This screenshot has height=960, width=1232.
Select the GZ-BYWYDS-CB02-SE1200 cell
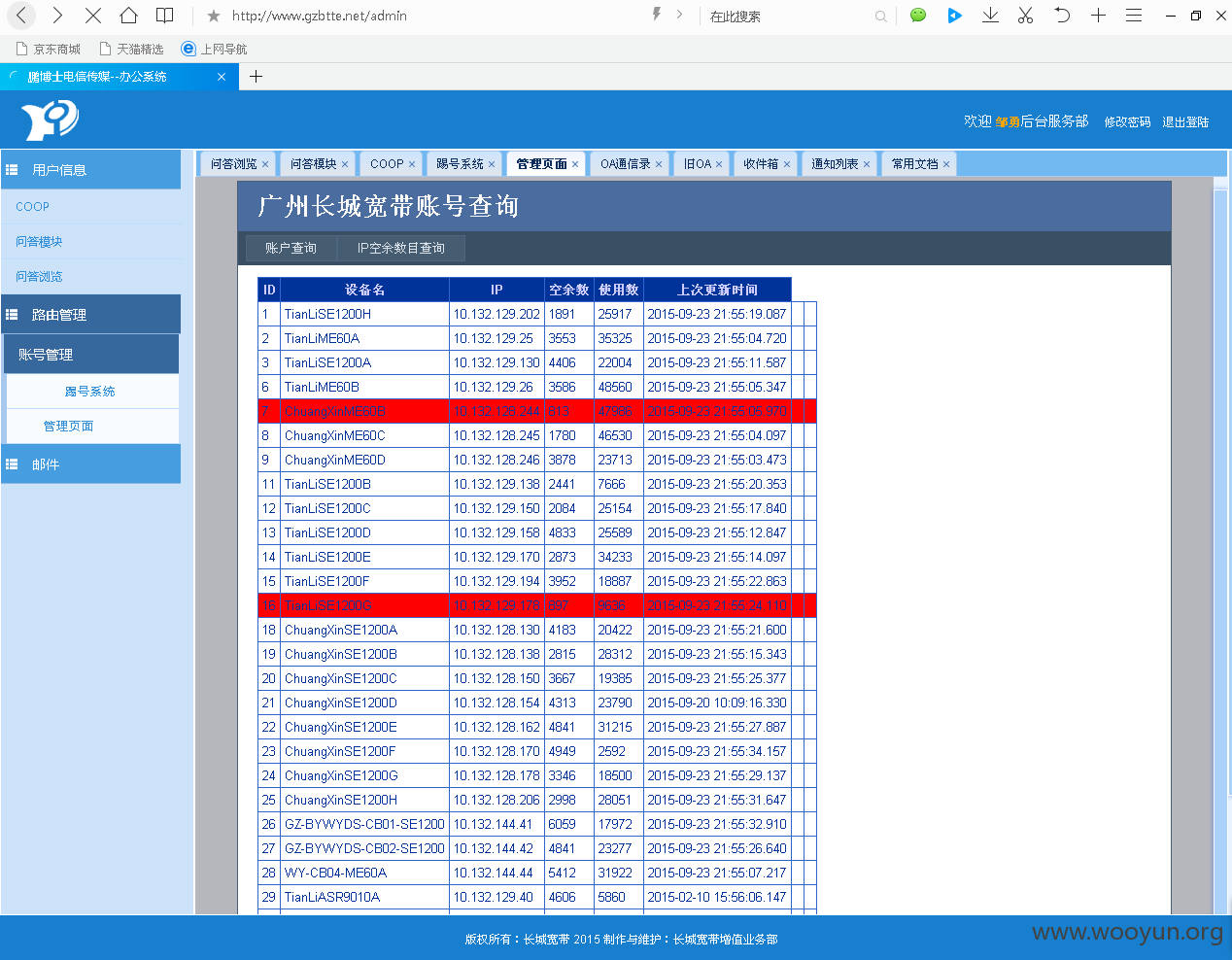coord(364,848)
